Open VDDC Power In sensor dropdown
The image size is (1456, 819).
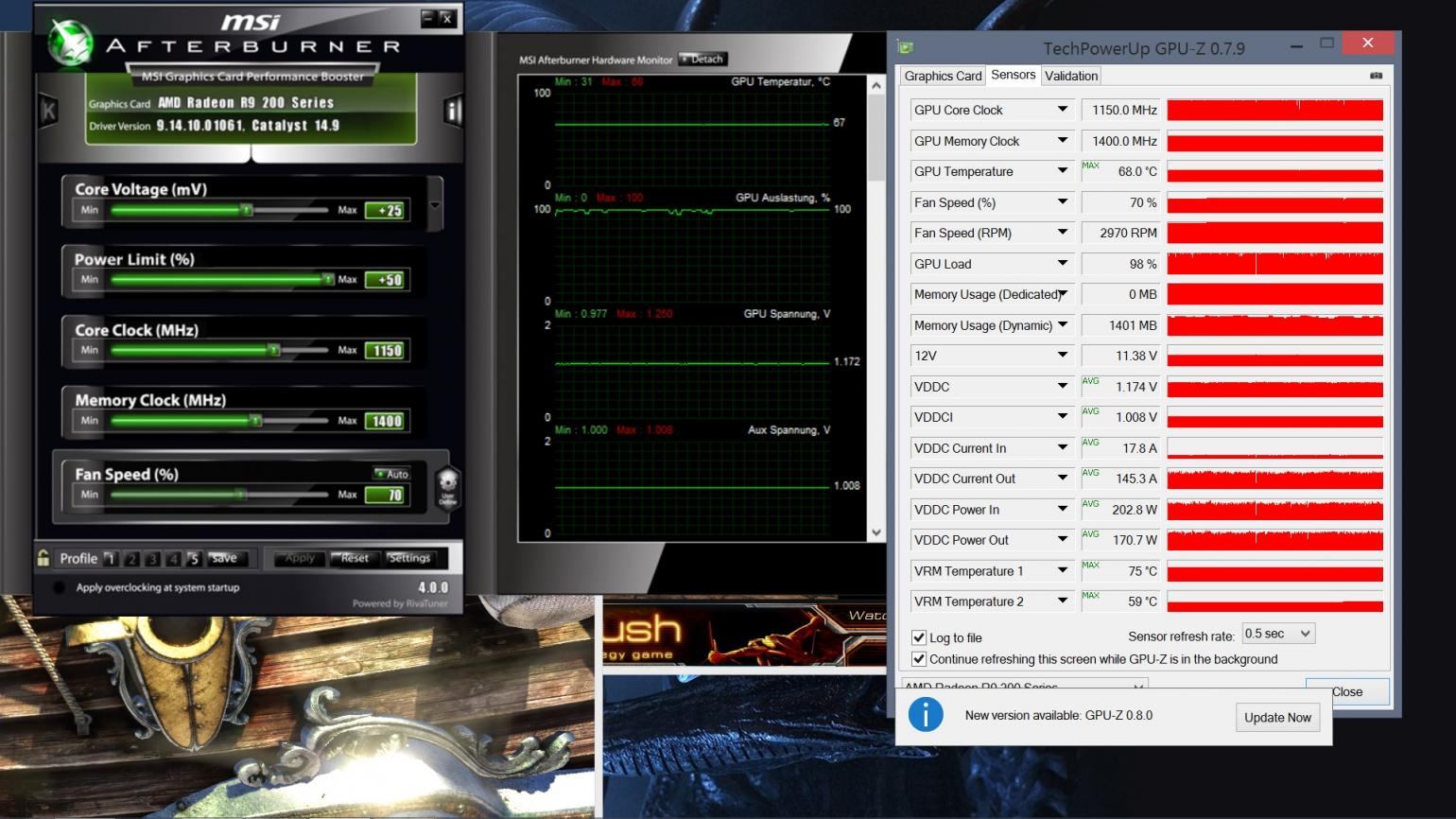(x=1063, y=510)
